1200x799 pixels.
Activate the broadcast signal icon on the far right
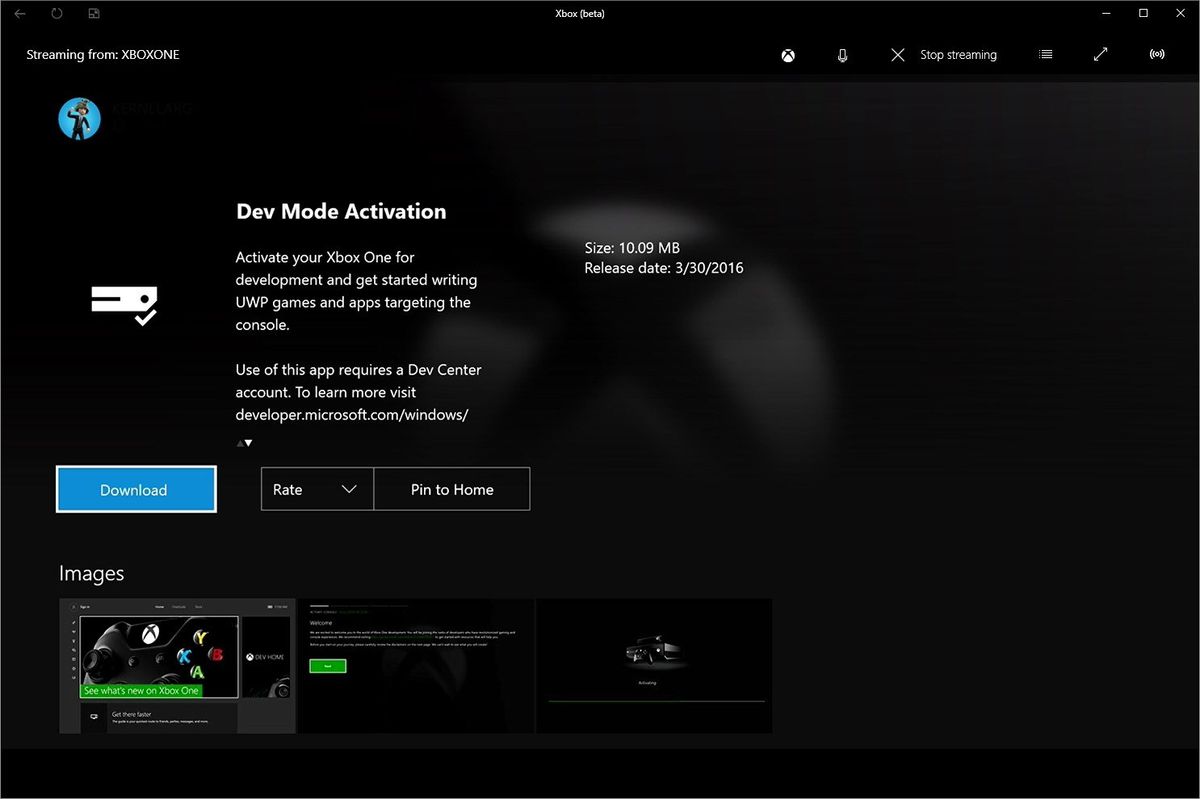(1157, 55)
